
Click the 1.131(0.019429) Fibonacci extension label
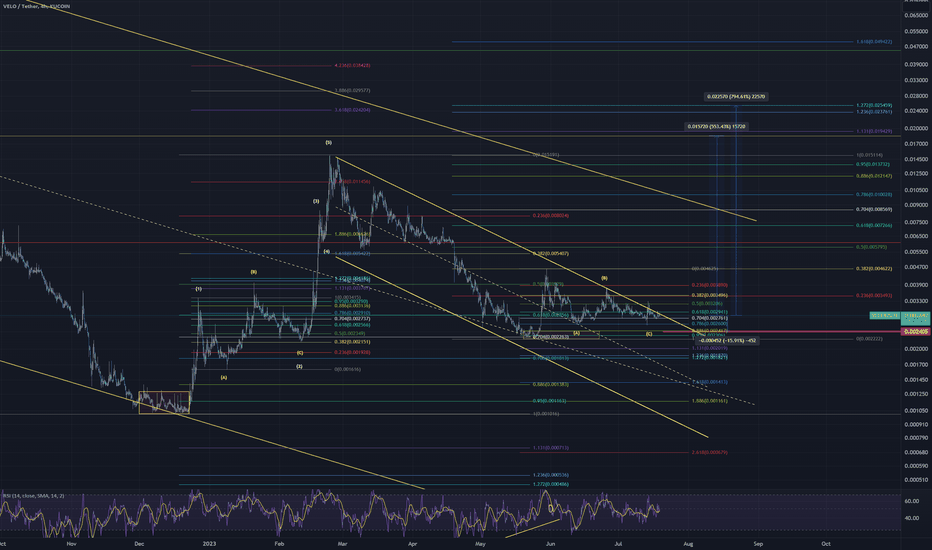click(874, 131)
